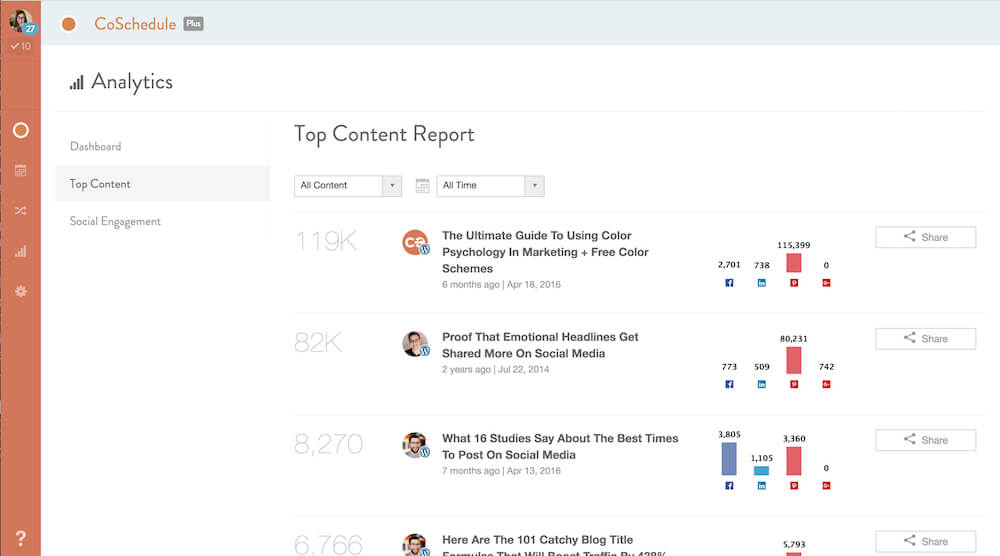Click the 1,105 LinkedIn bar

761,471
